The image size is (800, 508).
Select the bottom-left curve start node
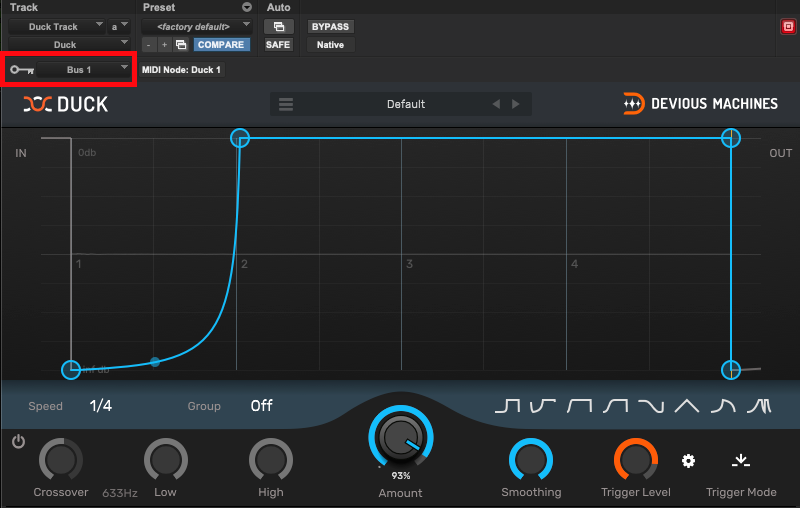pos(71,370)
